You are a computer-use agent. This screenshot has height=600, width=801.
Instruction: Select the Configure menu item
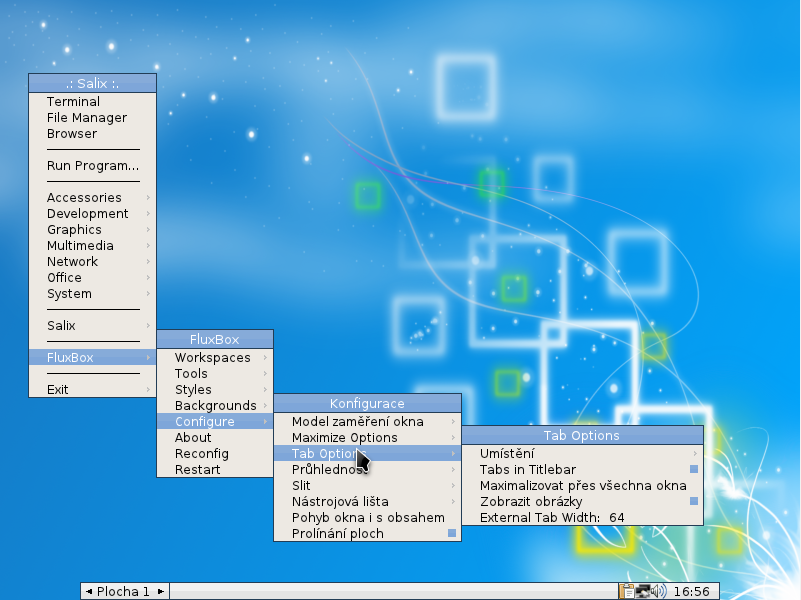pos(215,422)
